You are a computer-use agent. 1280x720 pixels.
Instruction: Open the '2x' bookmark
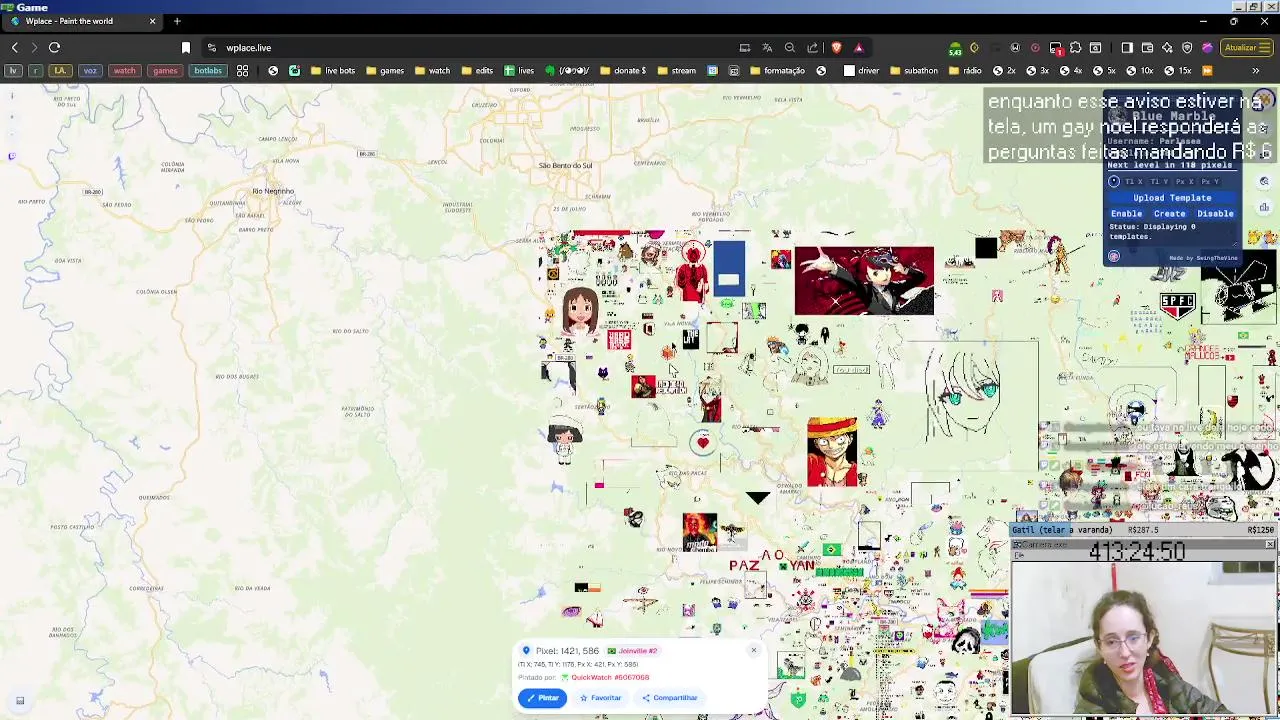click(1004, 71)
